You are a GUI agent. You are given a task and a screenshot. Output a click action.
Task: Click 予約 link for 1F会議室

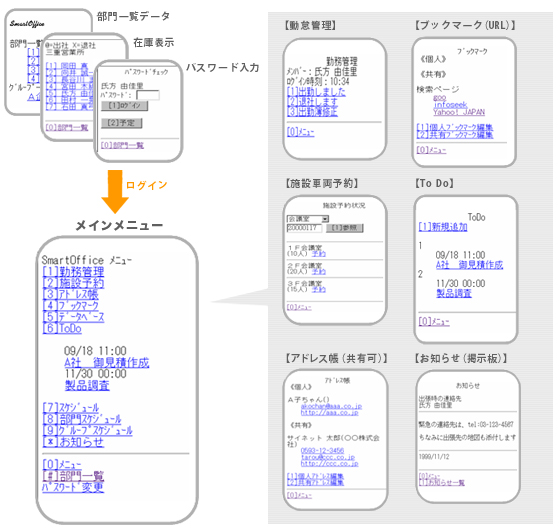[319, 254]
